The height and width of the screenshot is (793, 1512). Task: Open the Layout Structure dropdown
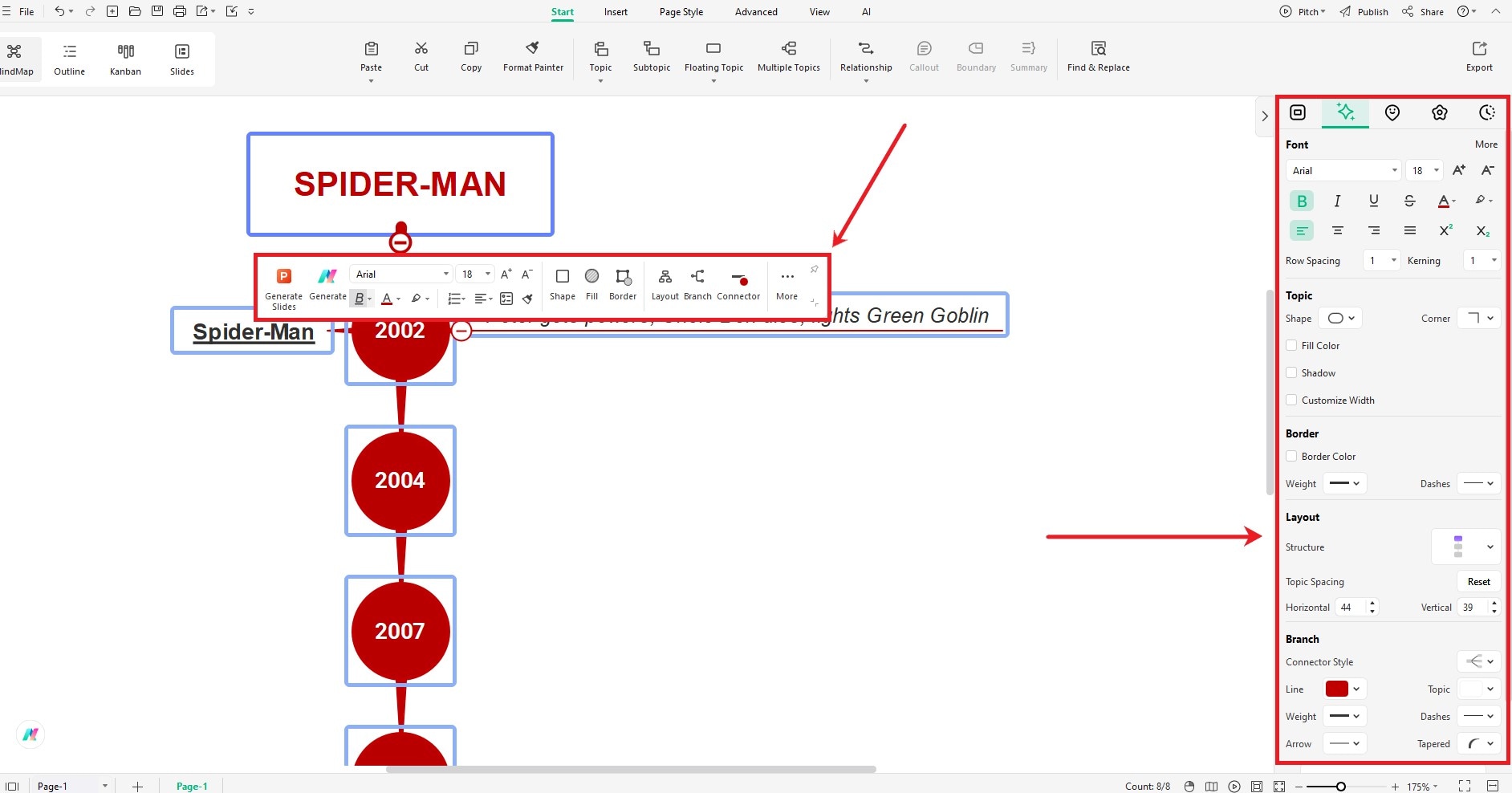[1466, 547]
